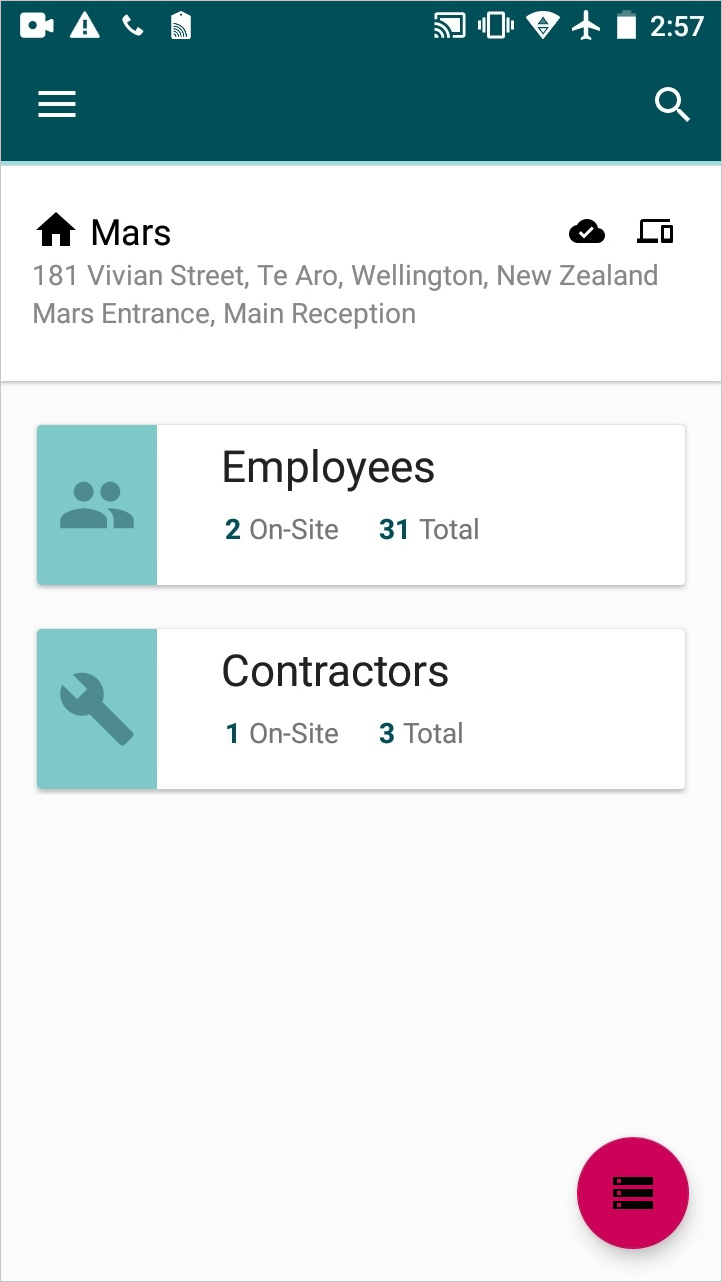Tap the warning triangle status bar icon
The height and width of the screenshot is (1282, 722).
click(x=85, y=25)
